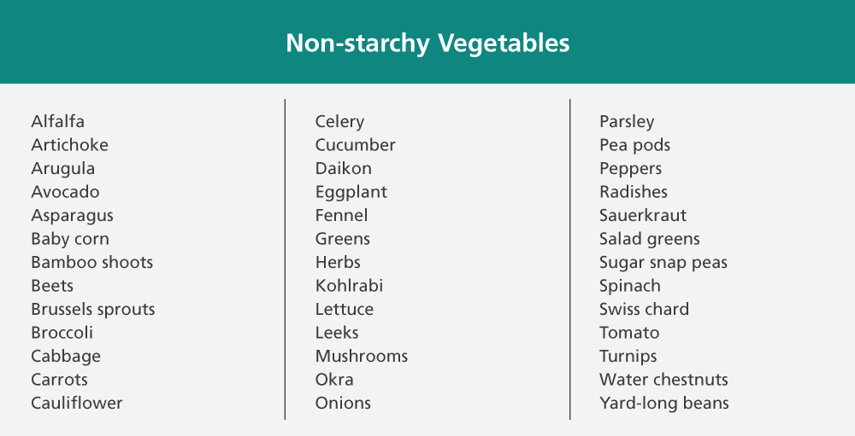The height and width of the screenshot is (436, 855).
Task: Select the Sugar snap peas text
Action: coord(664,262)
